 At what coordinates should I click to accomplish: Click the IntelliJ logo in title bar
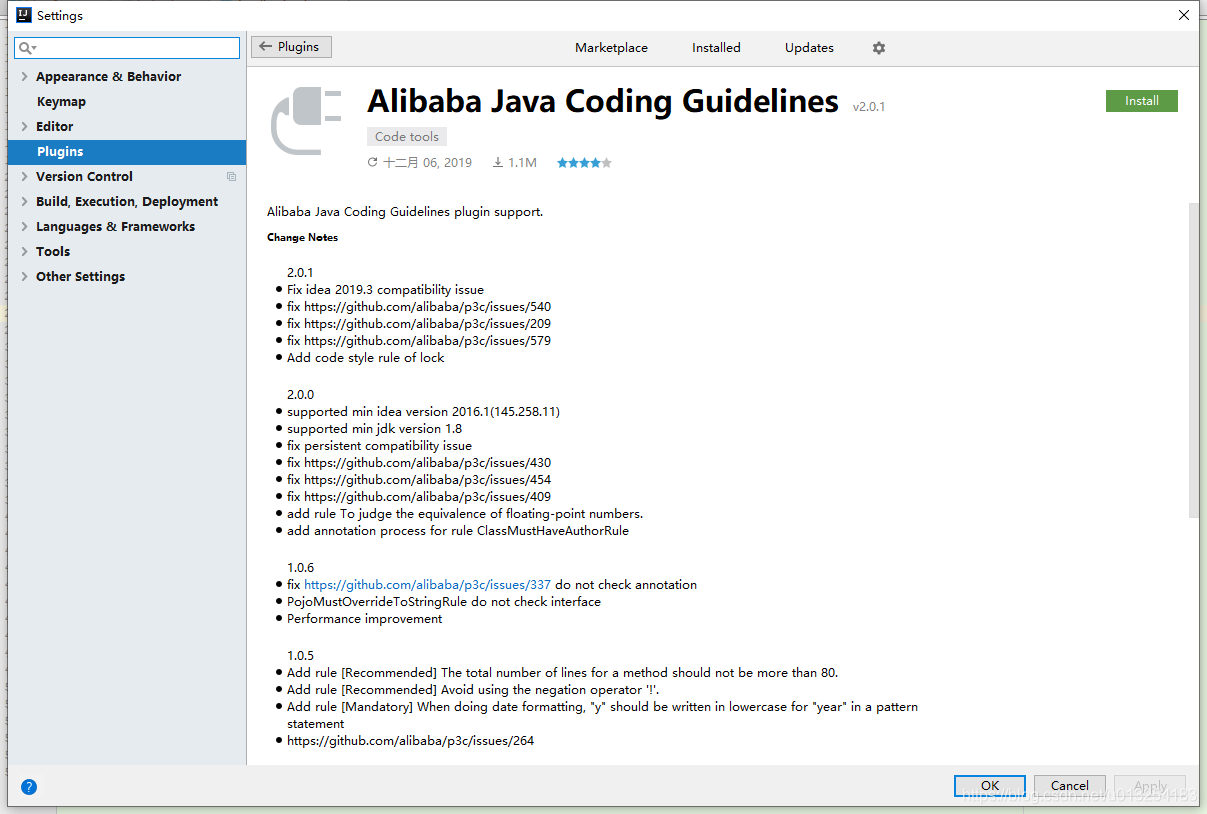click(x=23, y=15)
